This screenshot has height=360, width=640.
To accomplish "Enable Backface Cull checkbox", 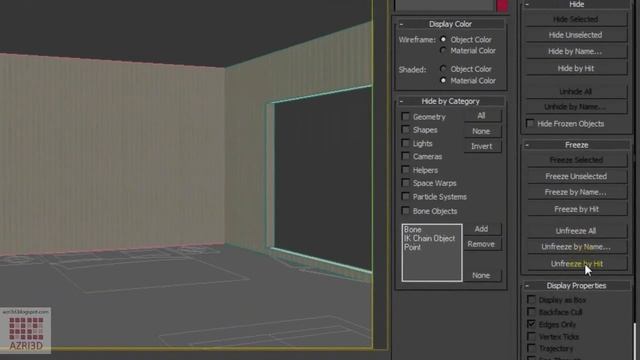I will click(x=531, y=312).
